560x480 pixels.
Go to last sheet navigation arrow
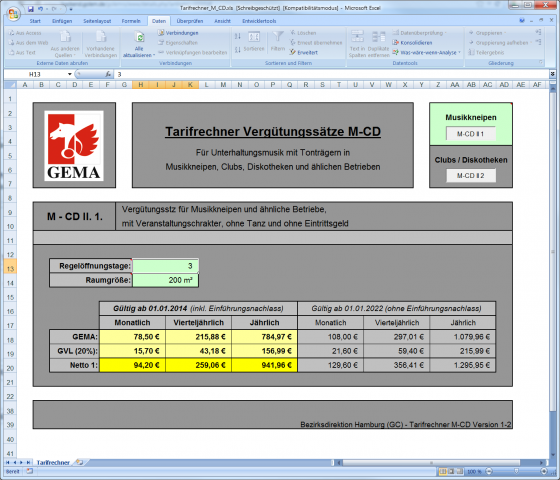tap(28, 462)
